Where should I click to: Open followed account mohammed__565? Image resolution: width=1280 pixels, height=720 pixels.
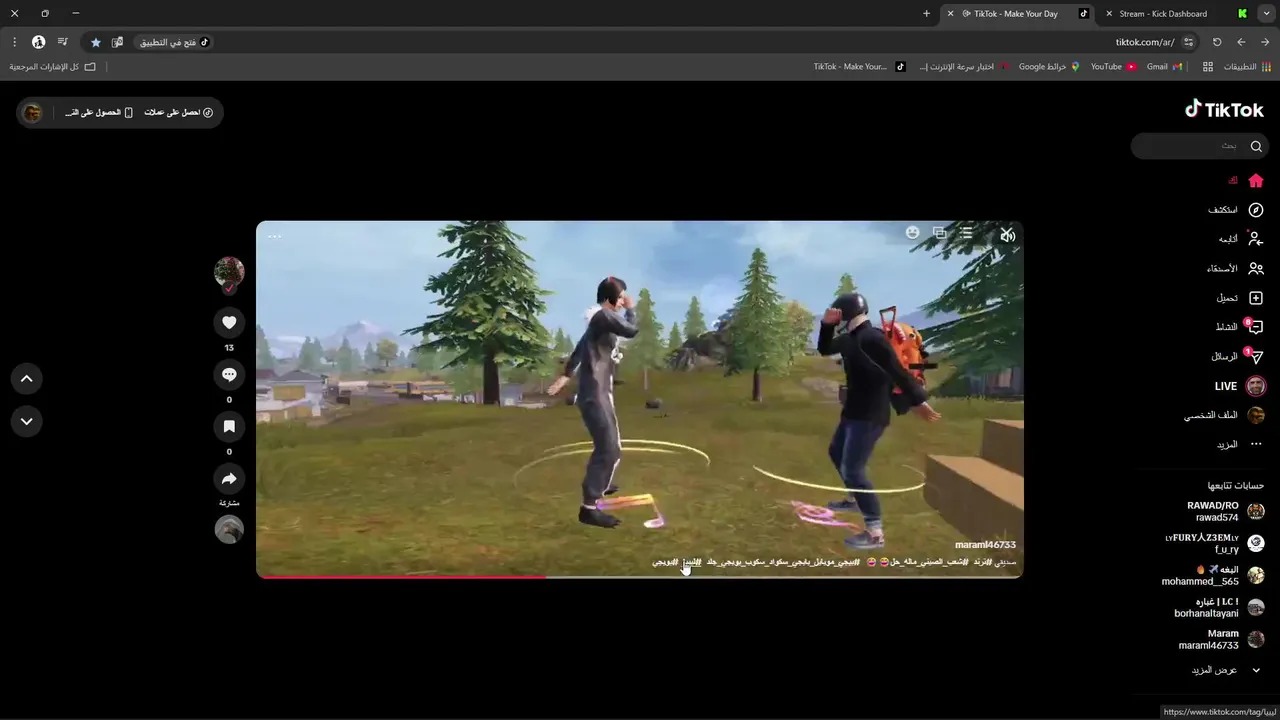click(1214, 575)
